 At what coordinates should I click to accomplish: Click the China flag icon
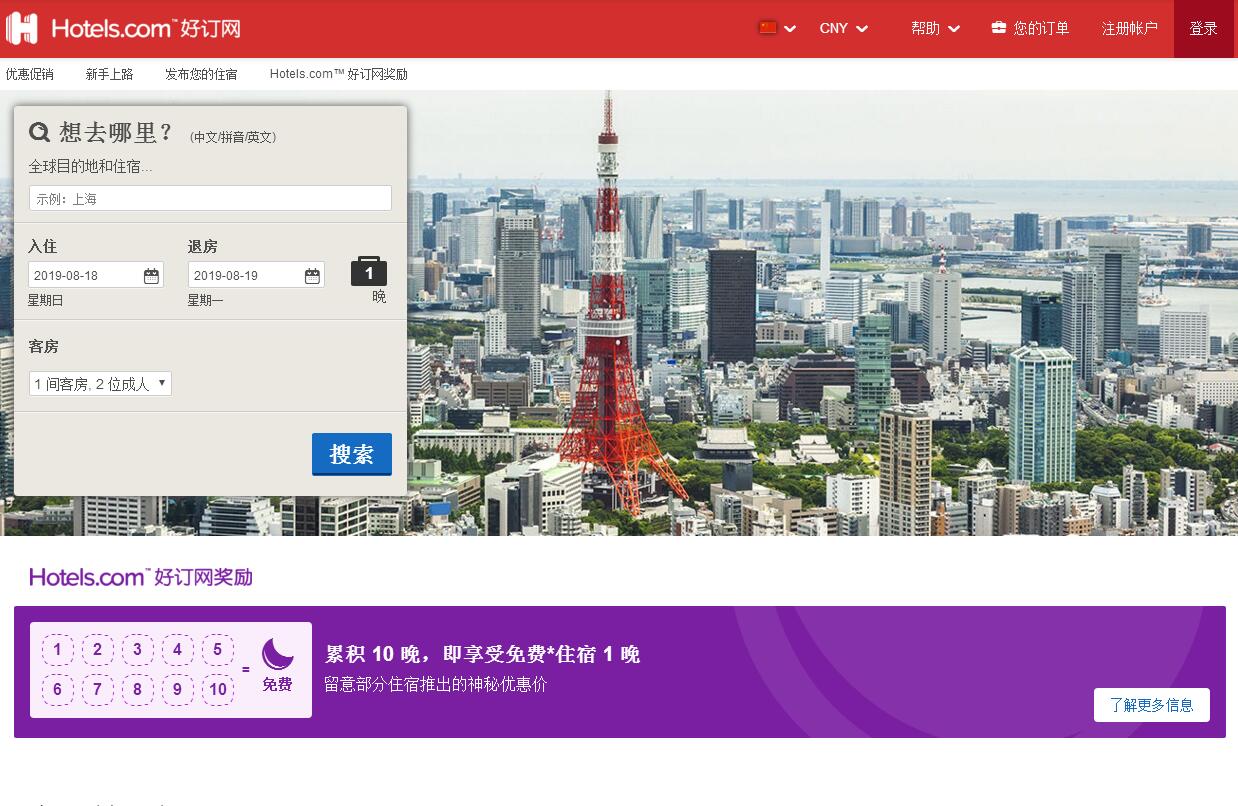[x=768, y=28]
